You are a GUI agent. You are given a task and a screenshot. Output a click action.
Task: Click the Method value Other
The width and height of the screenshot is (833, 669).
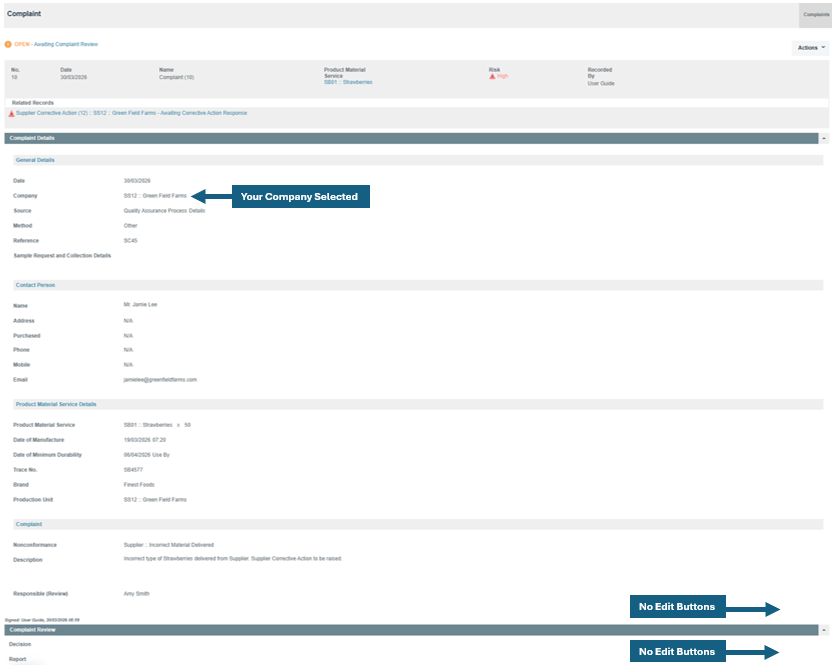point(130,226)
